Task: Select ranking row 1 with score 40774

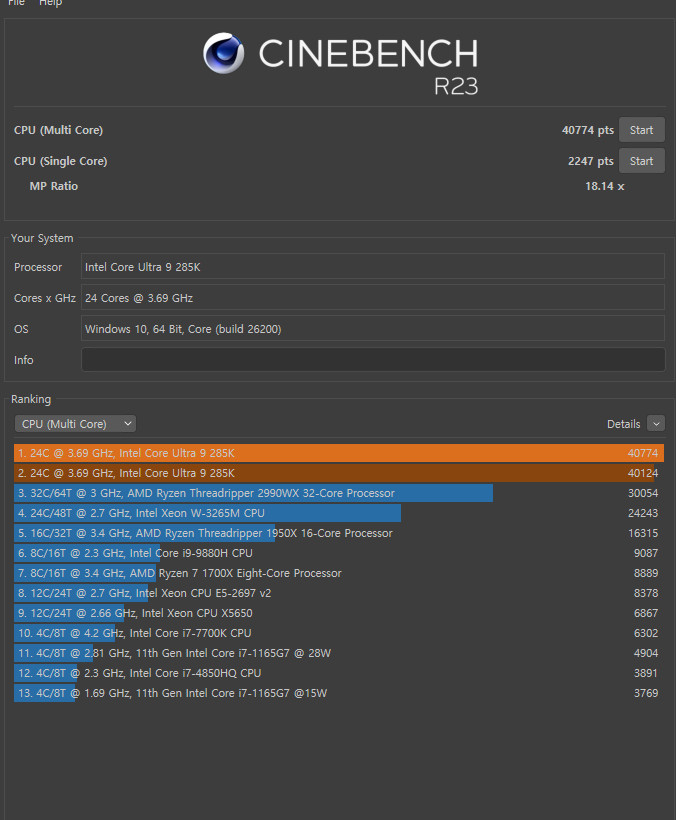Action: [x=339, y=453]
